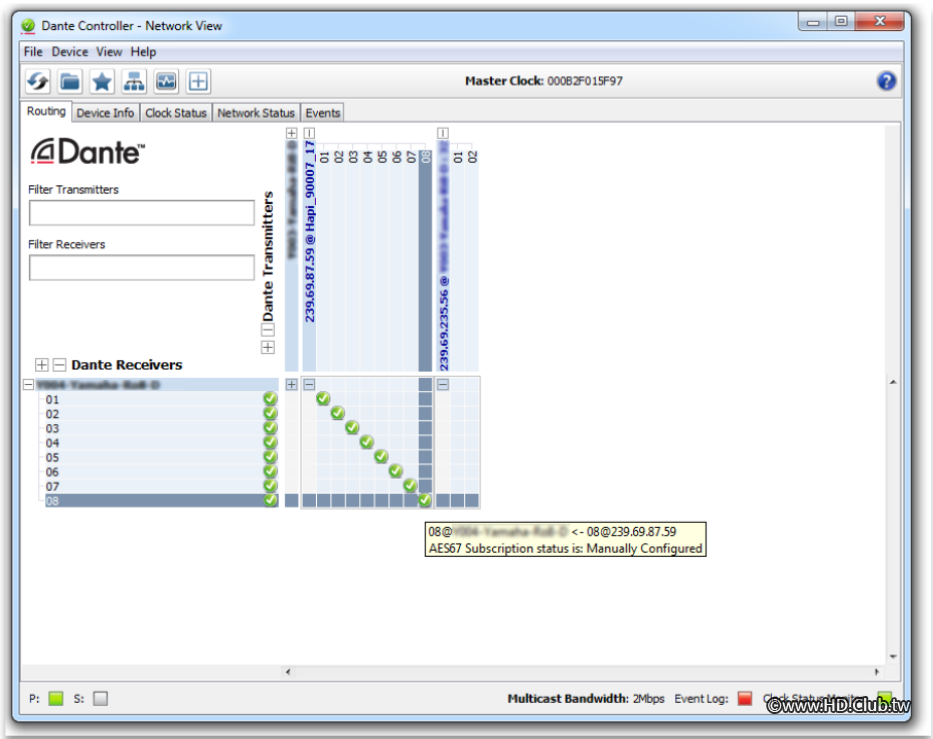Image resolution: width=933 pixels, height=739 pixels.
Task: Open the Clock Status network hierarchy icon
Action: pos(134,82)
